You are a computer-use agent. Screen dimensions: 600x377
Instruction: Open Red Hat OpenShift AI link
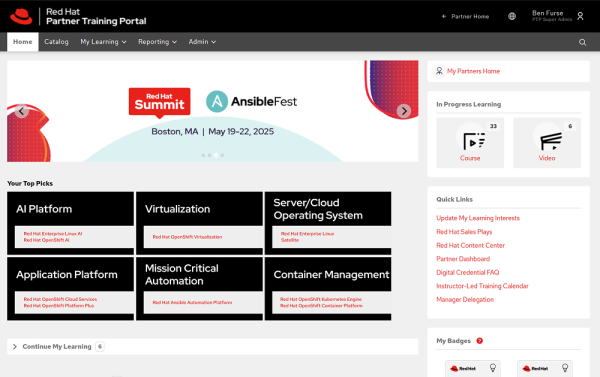point(46,240)
